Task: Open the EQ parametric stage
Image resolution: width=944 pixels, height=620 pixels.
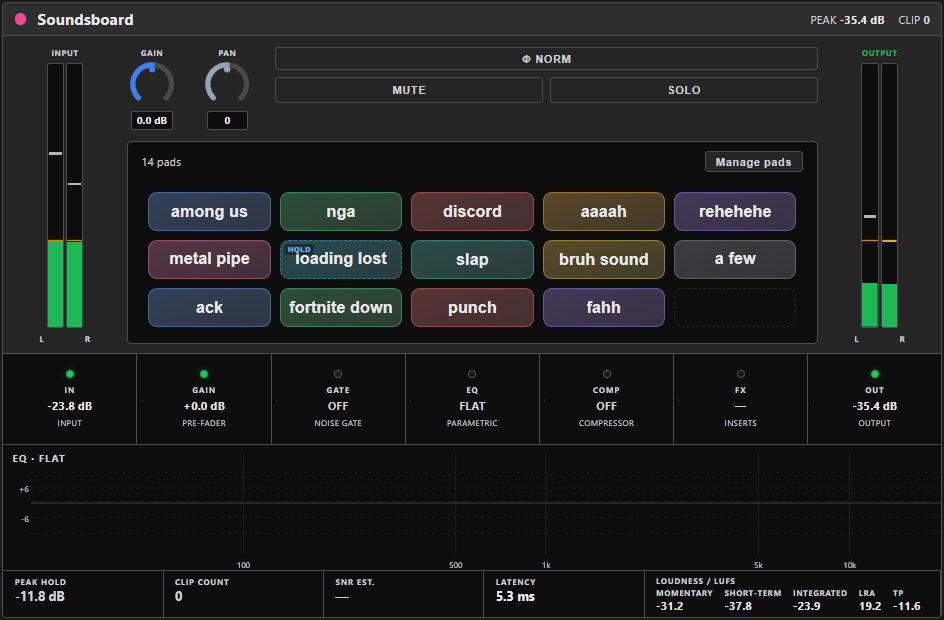Action: [472, 399]
